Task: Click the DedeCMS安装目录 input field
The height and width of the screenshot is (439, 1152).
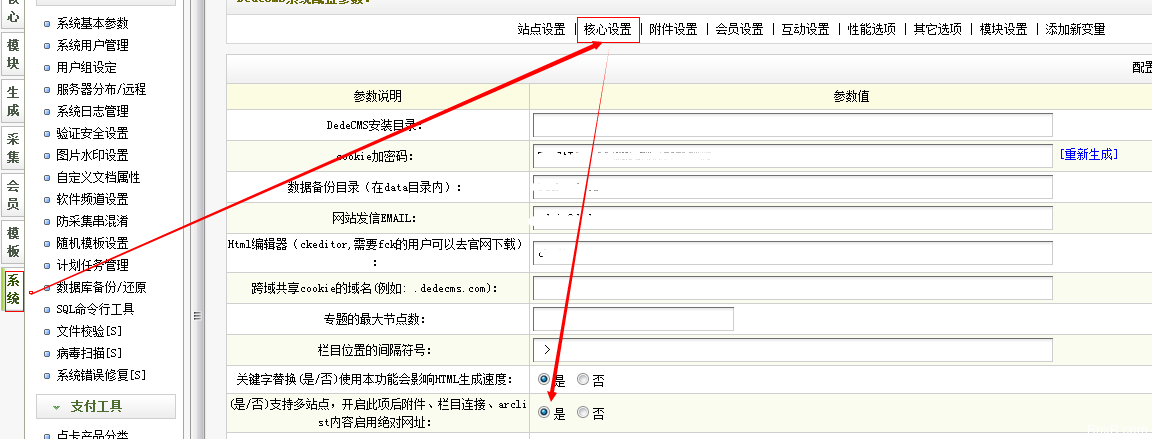Action: 792,125
